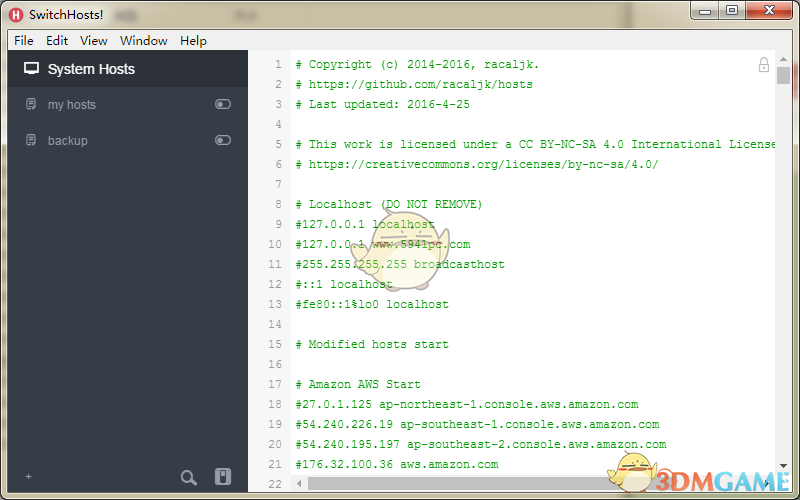
Task: Click the System Hosts monitor icon
Action: (32, 68)
